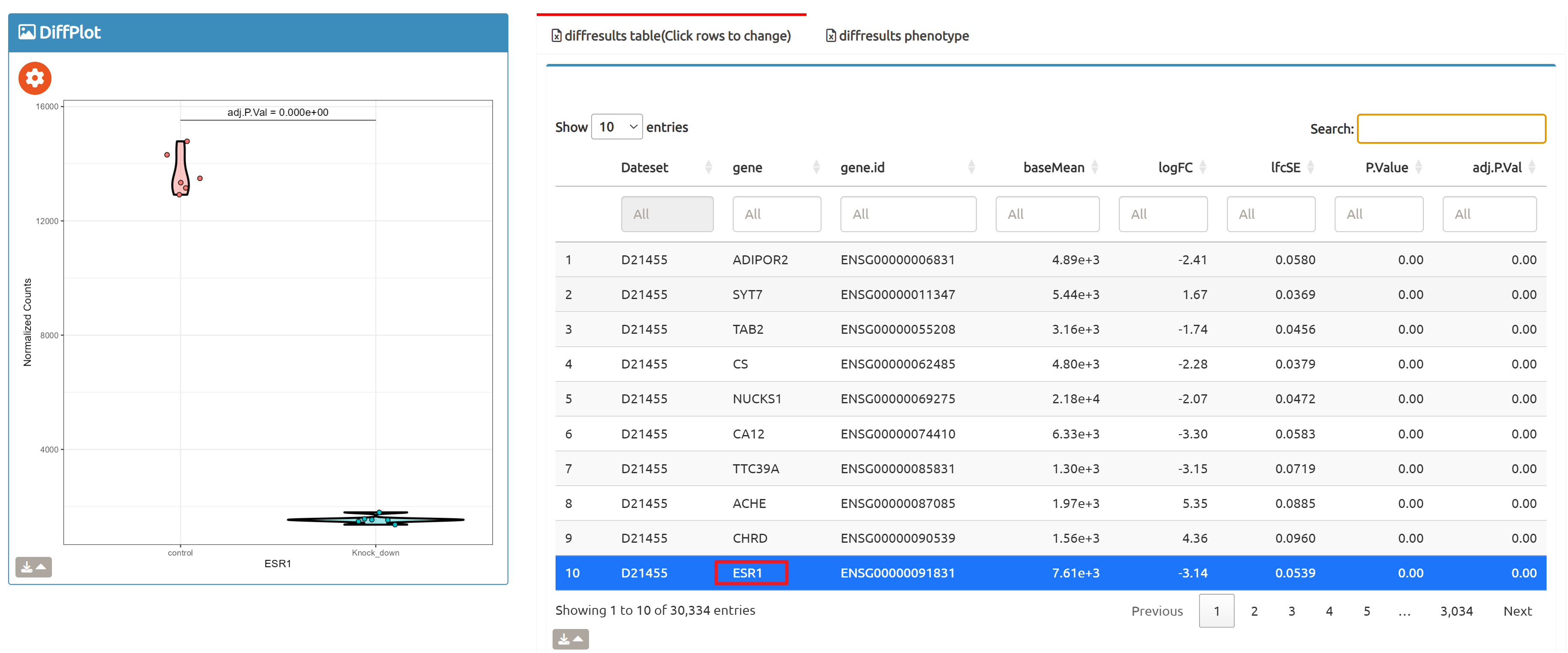Sort table by adj.P.Val column arrows
1568x653 pixels.
click(x=1532, y=167)
